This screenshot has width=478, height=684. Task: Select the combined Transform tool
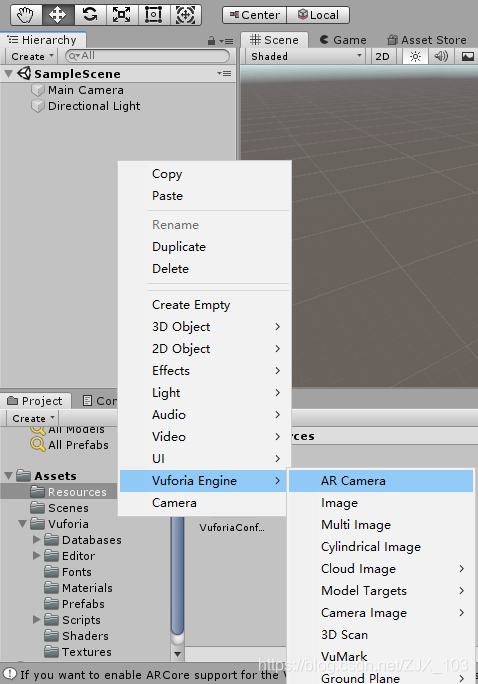pos(185,15)
